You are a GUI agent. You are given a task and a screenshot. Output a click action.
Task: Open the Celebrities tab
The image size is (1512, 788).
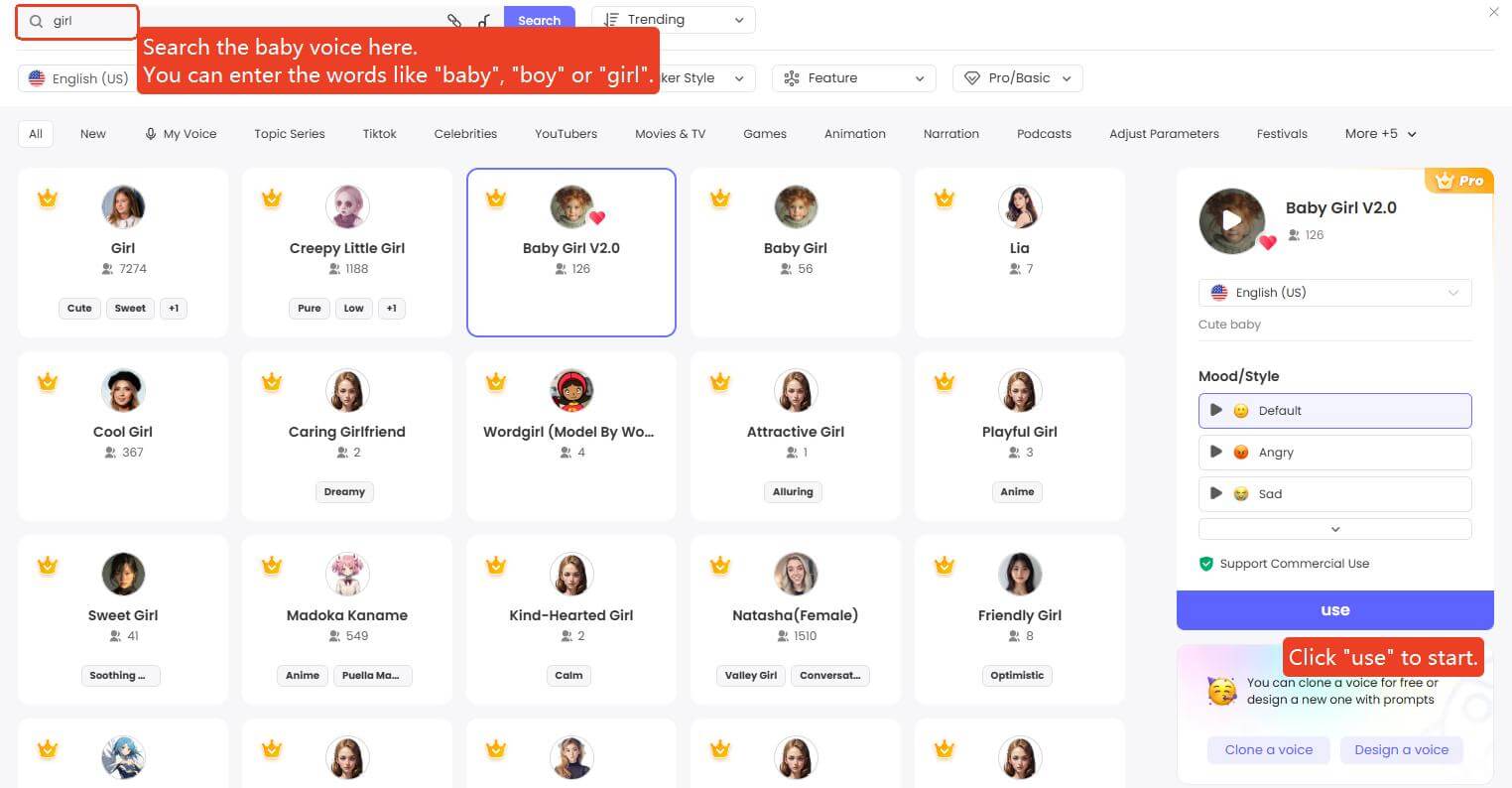[x=465, y=134]
